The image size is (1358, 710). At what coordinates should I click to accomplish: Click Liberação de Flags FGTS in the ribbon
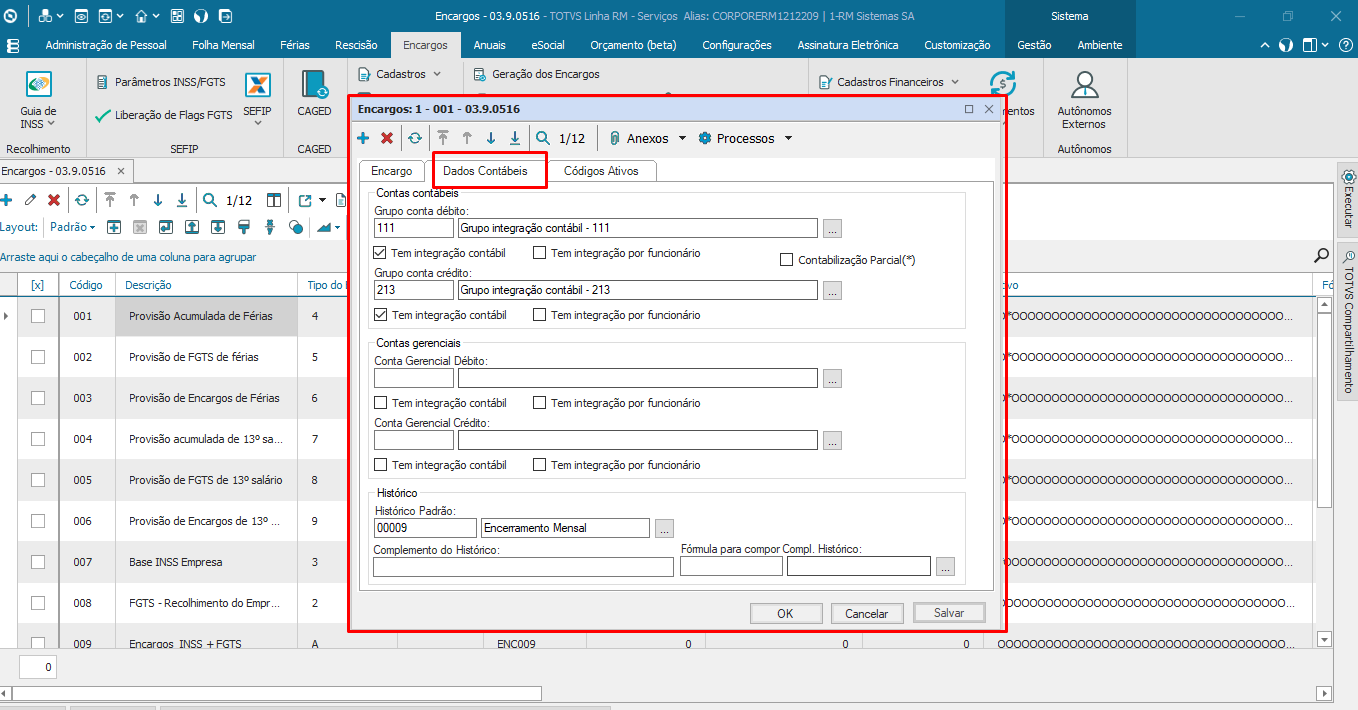pos(164,115)
